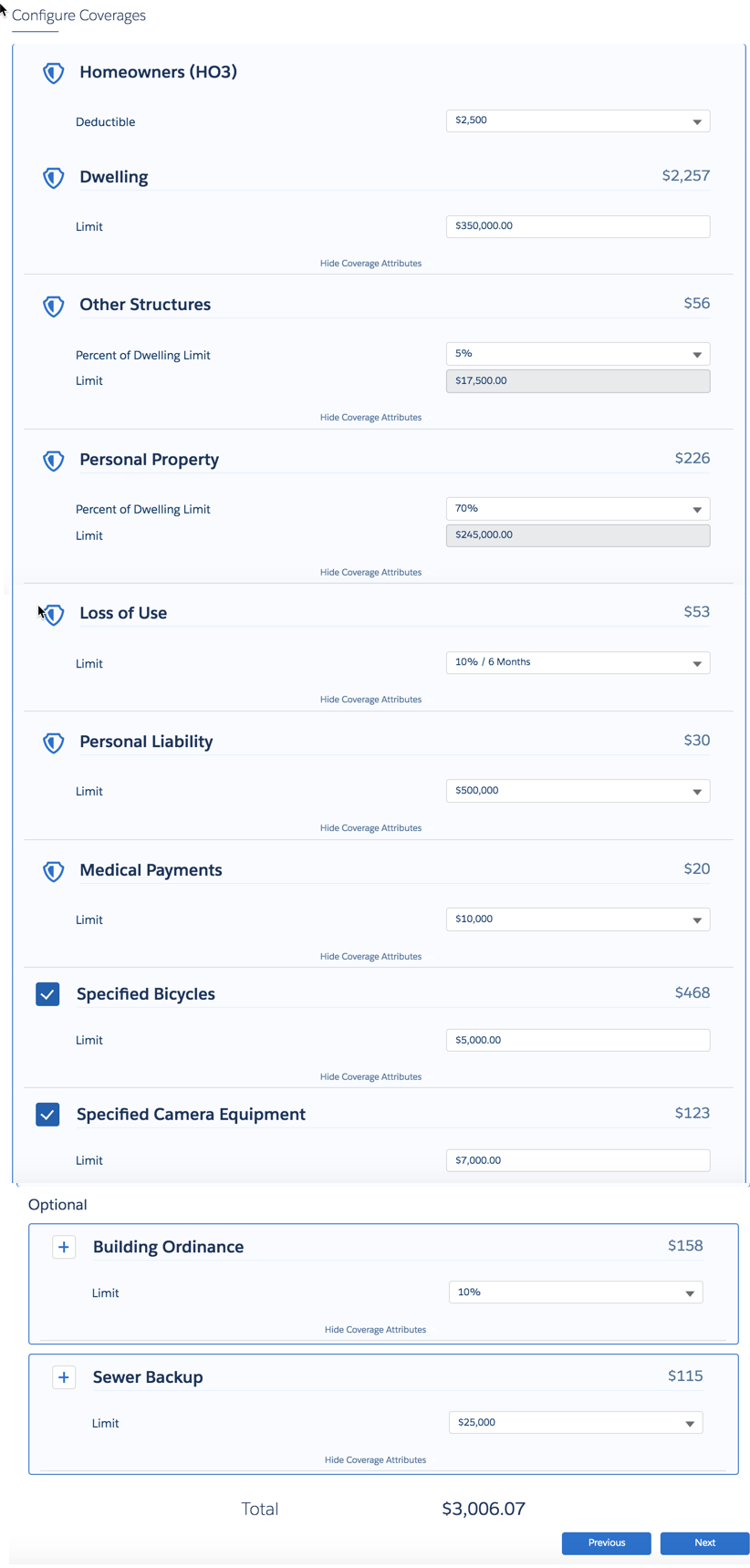This screenshot has width=750, height=1568.
Task: Open Building Ordinance 10% limit dropdown
Action: 576,1293
